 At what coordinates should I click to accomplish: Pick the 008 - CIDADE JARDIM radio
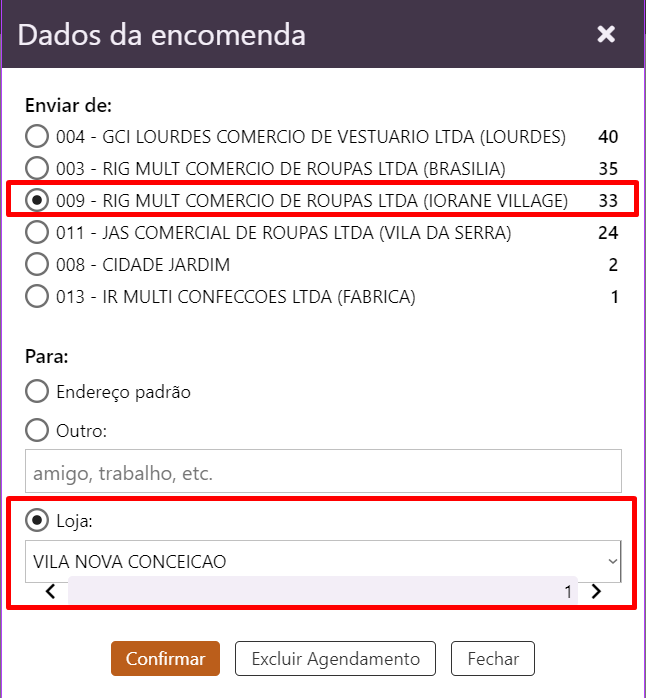click(x=37, y=265)
